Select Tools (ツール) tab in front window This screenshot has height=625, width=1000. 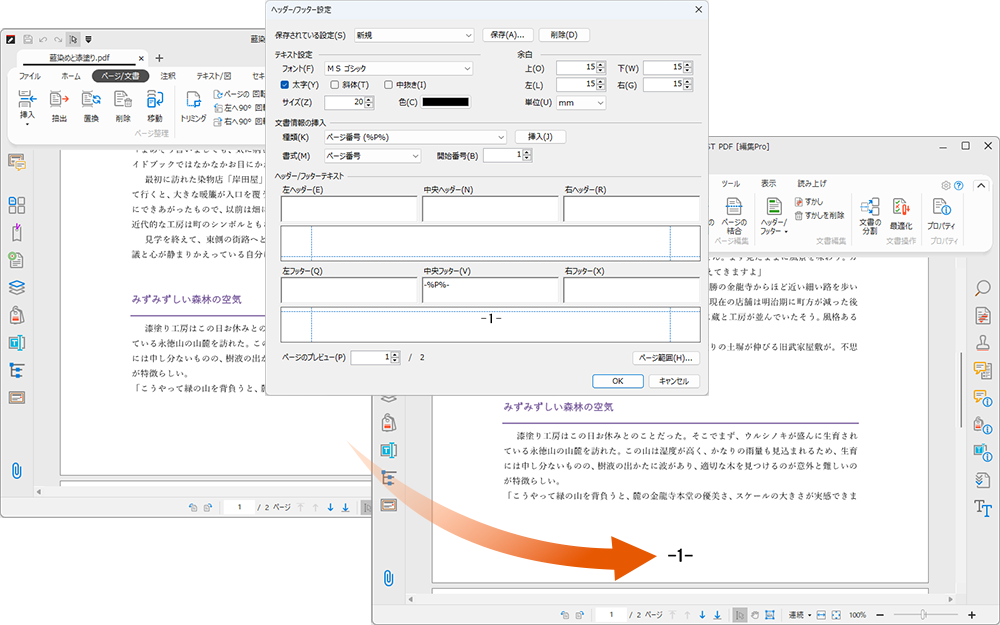(x=731, y=184)
